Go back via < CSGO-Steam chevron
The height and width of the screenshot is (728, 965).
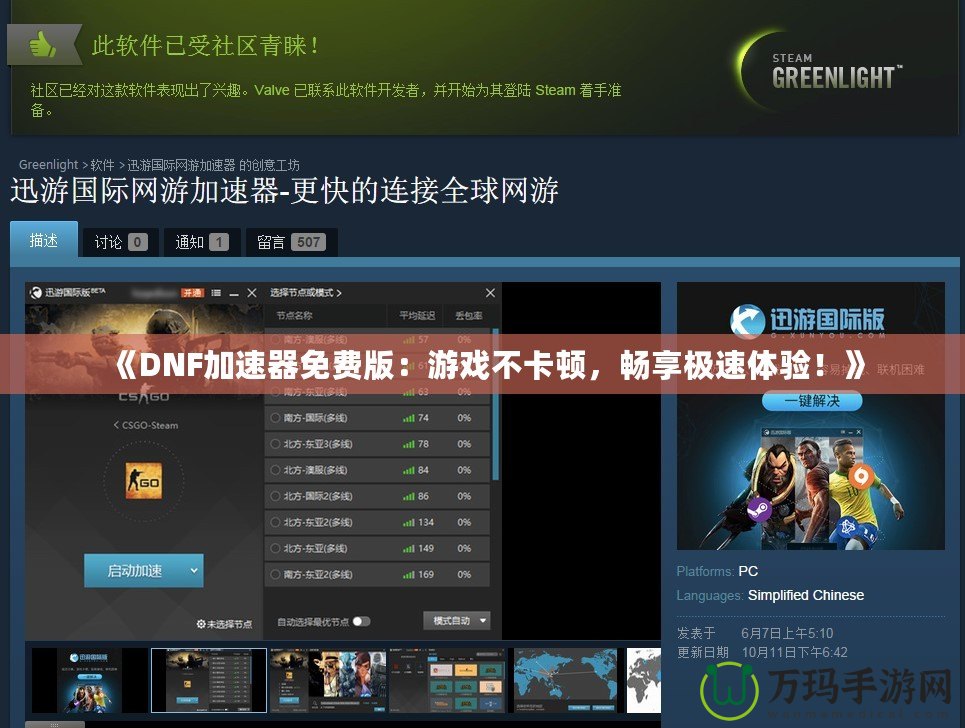coord(116,425)
